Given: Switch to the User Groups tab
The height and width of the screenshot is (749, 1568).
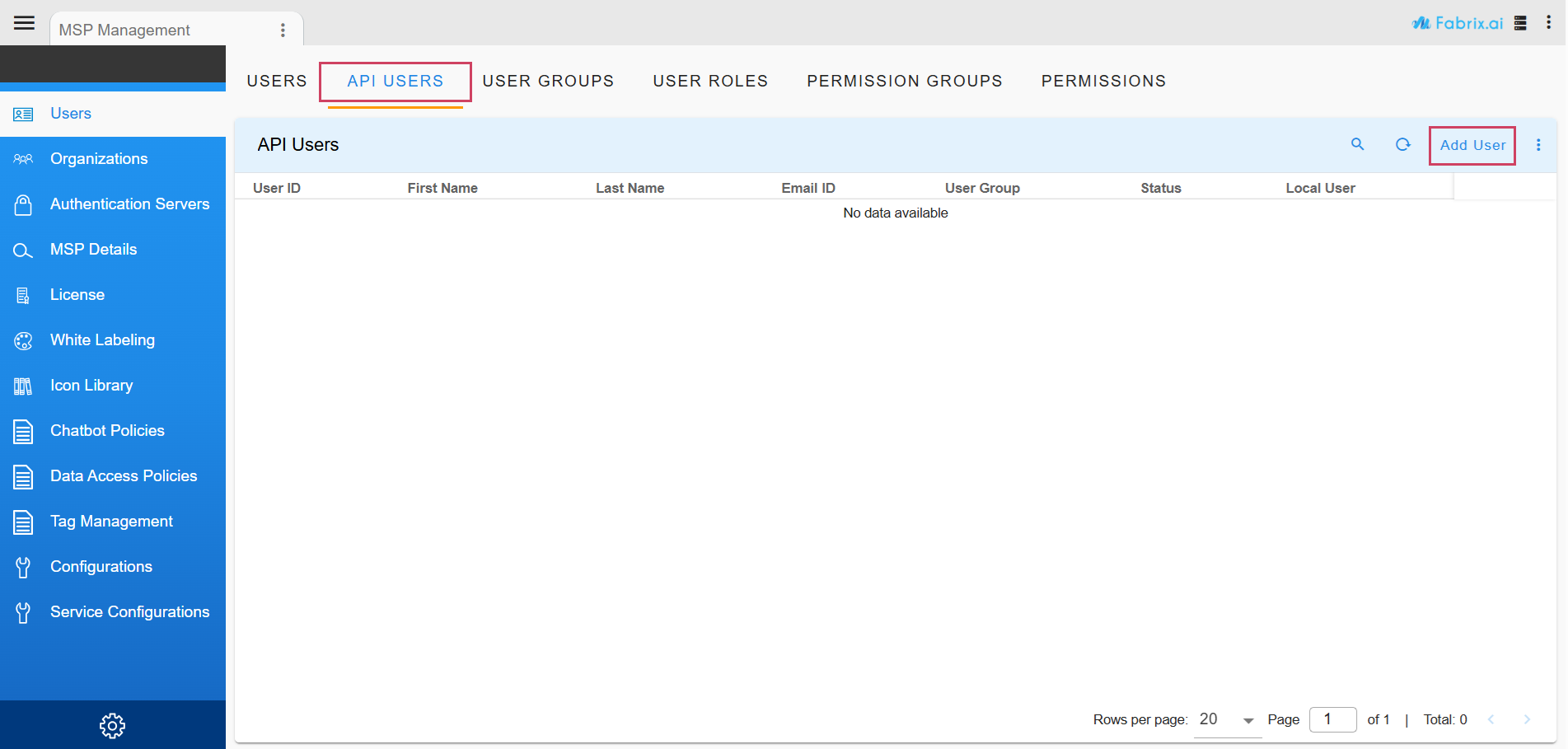Looking at the screenshot, I should point(548,81).
